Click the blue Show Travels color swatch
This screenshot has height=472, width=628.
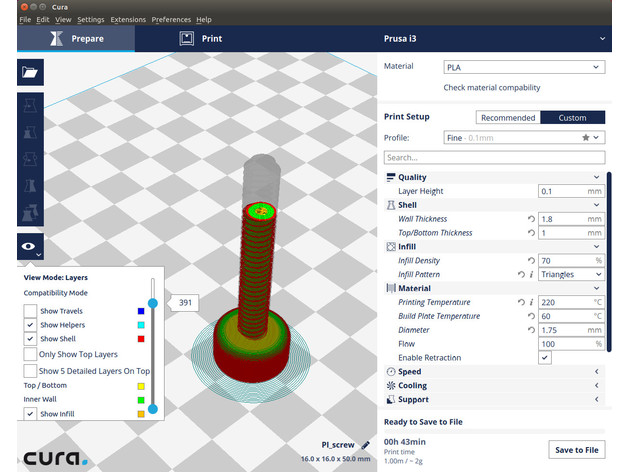(x=141, y=311)
